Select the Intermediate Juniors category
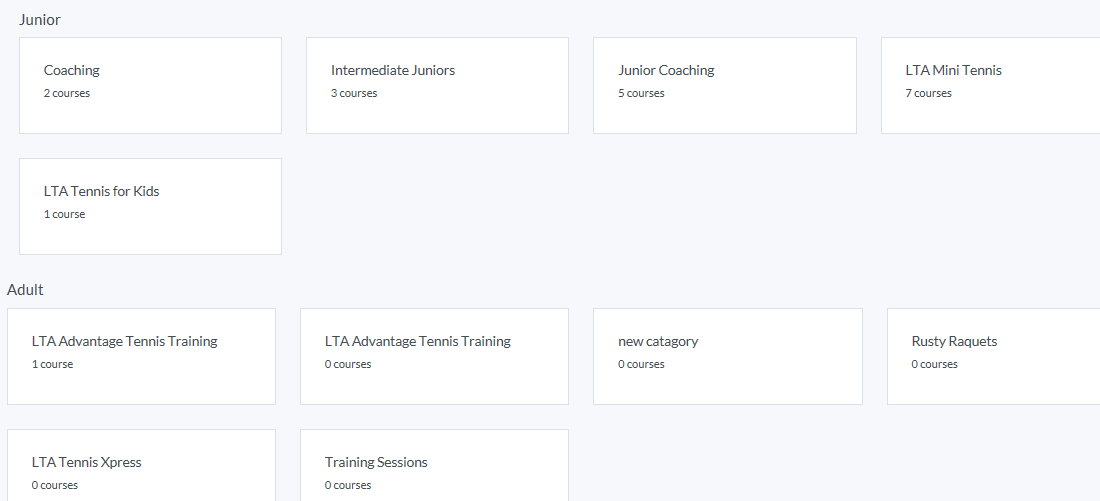This screenshot has height=501, width=1100. 437,85
